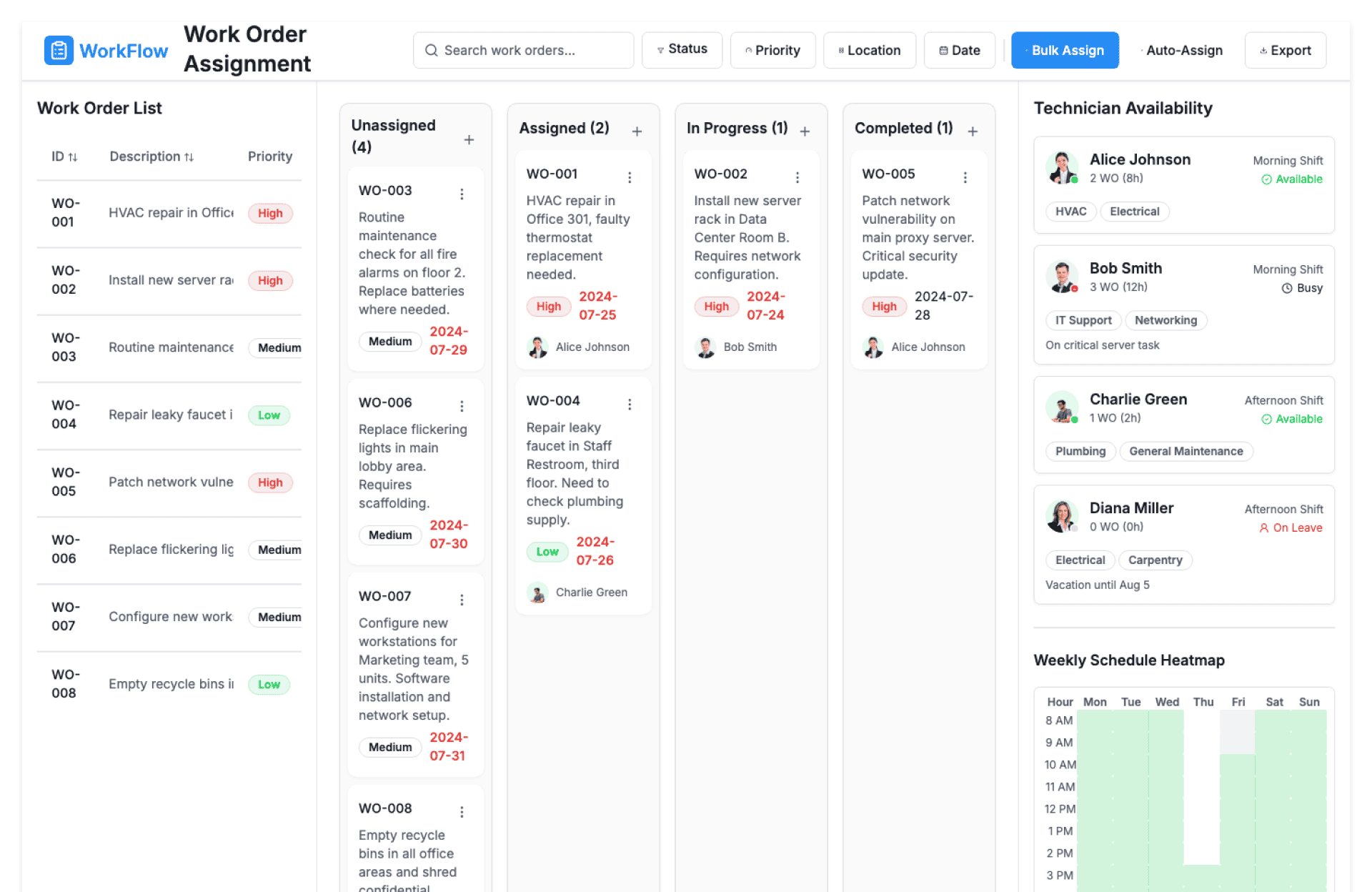Click the plus icon in the In Progress column

pyautogui.click(x=805, y=131)
